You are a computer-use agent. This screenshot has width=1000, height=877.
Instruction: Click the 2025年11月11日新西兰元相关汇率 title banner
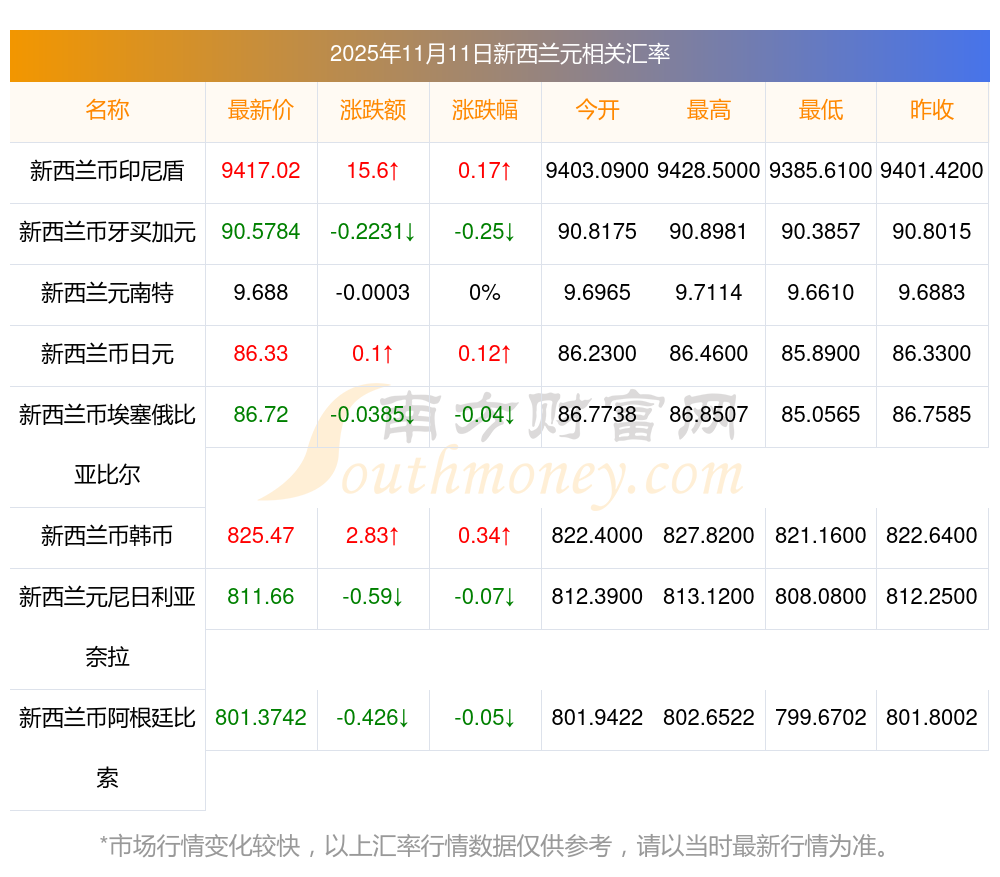pos(500,54)
